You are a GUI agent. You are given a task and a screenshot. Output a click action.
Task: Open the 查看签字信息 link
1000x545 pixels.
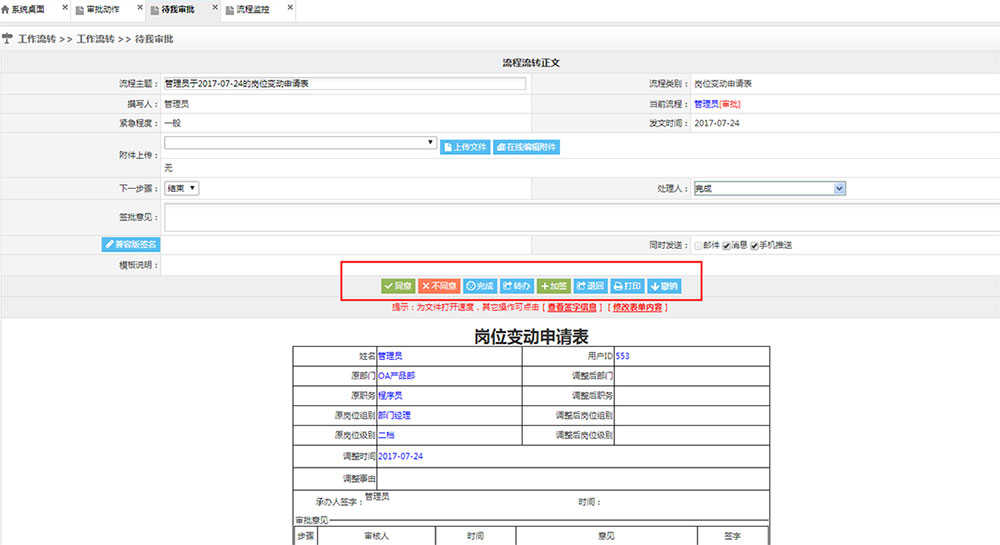(572, 307)
